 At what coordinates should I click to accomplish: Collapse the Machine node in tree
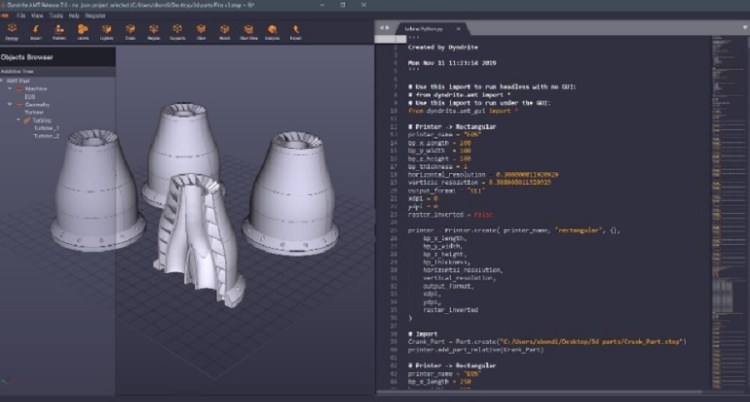coord(10,88)
